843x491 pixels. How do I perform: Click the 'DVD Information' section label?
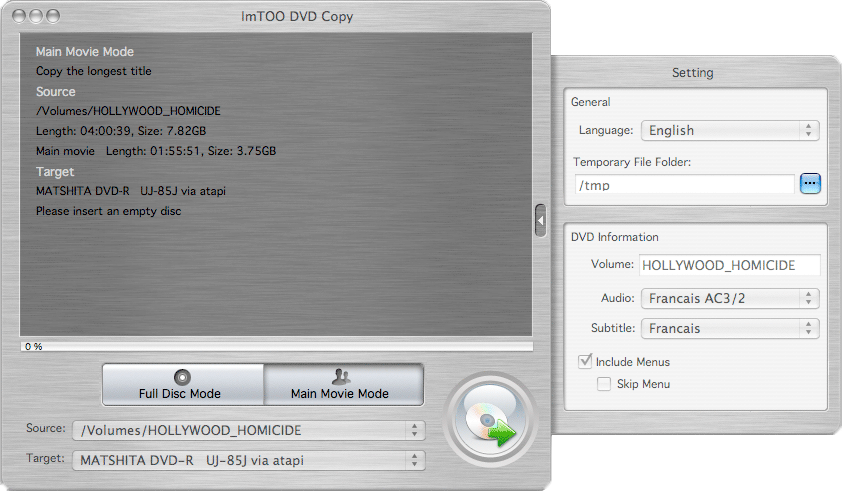(615, 237)
